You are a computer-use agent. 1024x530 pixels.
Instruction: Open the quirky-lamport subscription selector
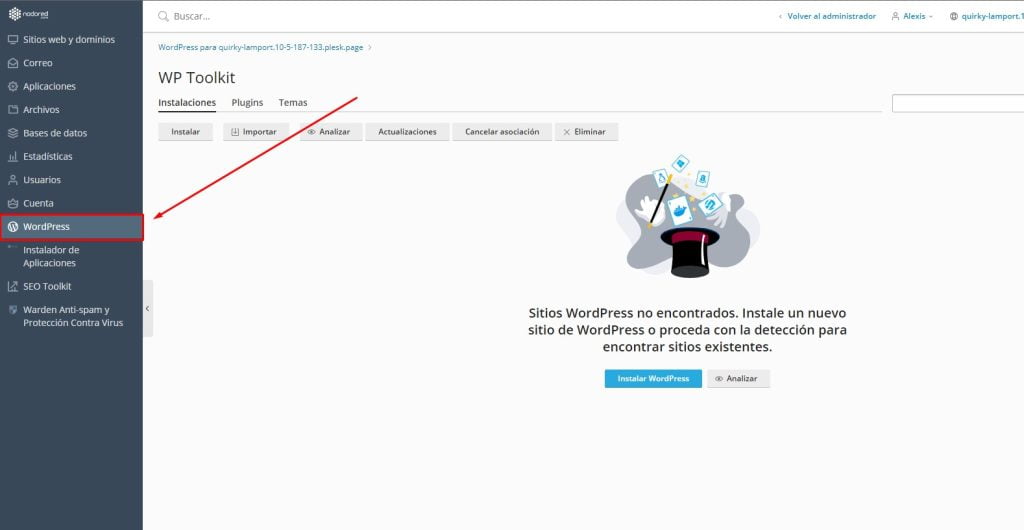tap(987, 16)
